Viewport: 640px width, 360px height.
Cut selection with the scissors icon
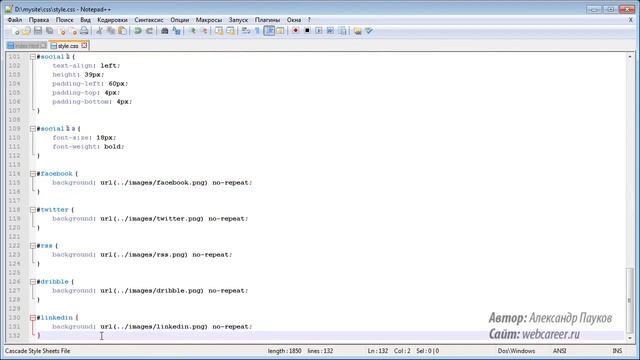click(x=99, y=31)
